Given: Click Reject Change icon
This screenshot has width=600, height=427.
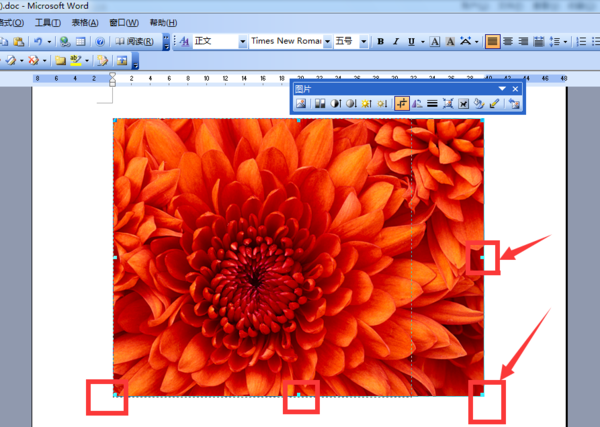Looking at the screenshot, I should [34, 60].
